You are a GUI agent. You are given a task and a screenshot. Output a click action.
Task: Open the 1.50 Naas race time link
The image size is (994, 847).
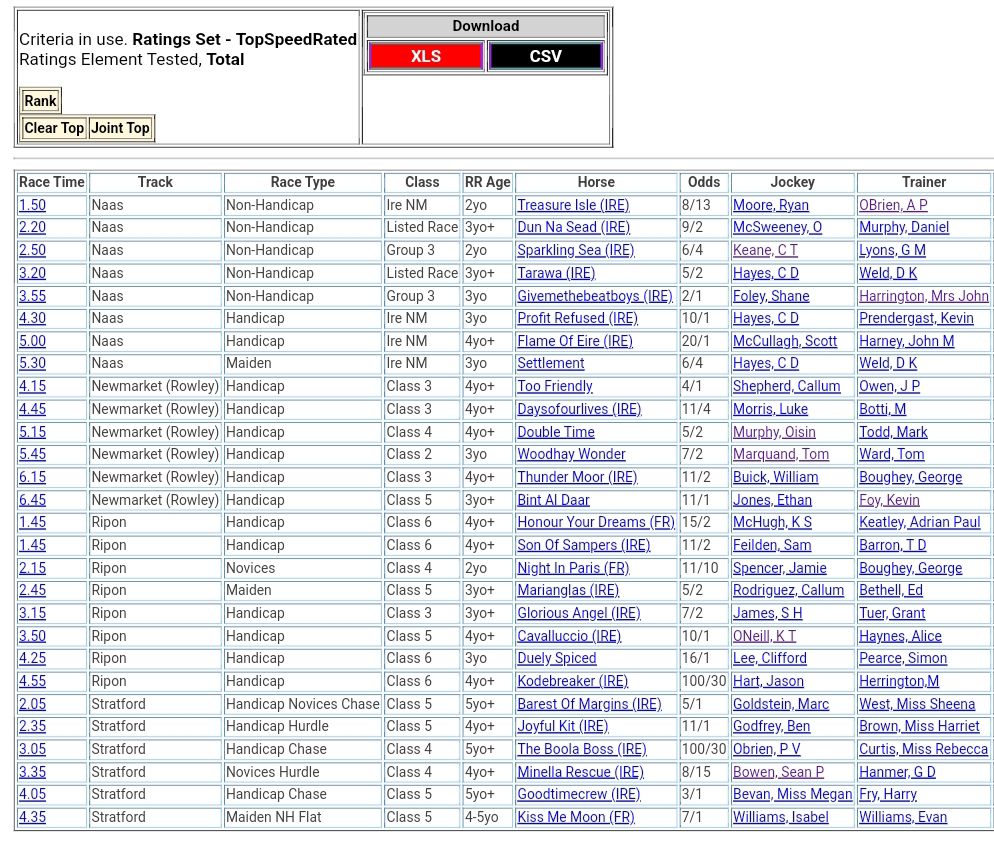[x=32, y=205]
